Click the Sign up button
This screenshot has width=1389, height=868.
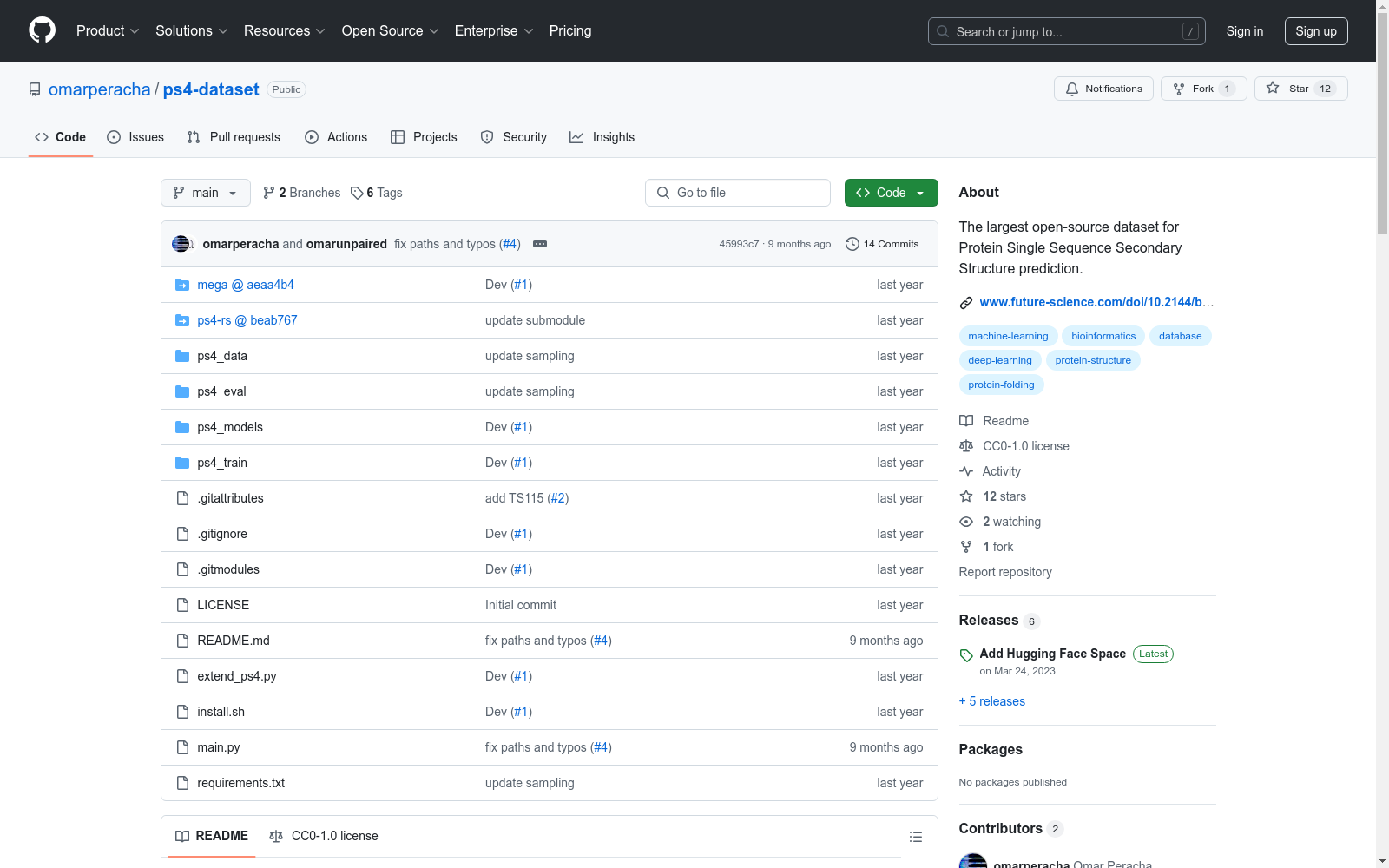click(x=1316, y=31)
